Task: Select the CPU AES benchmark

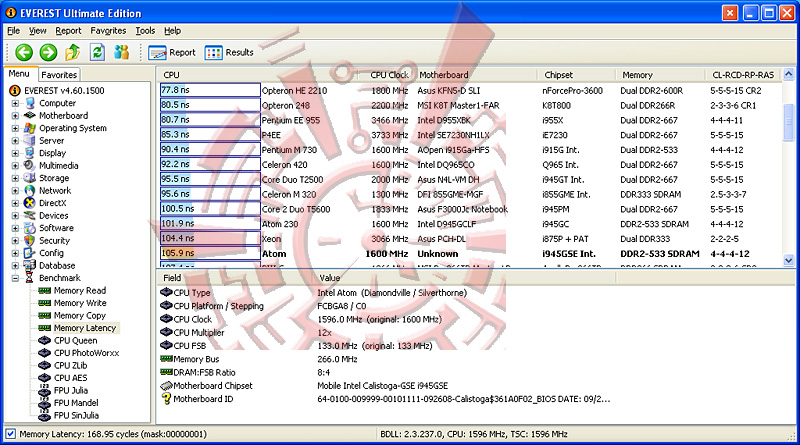Action: click(70, 378)
